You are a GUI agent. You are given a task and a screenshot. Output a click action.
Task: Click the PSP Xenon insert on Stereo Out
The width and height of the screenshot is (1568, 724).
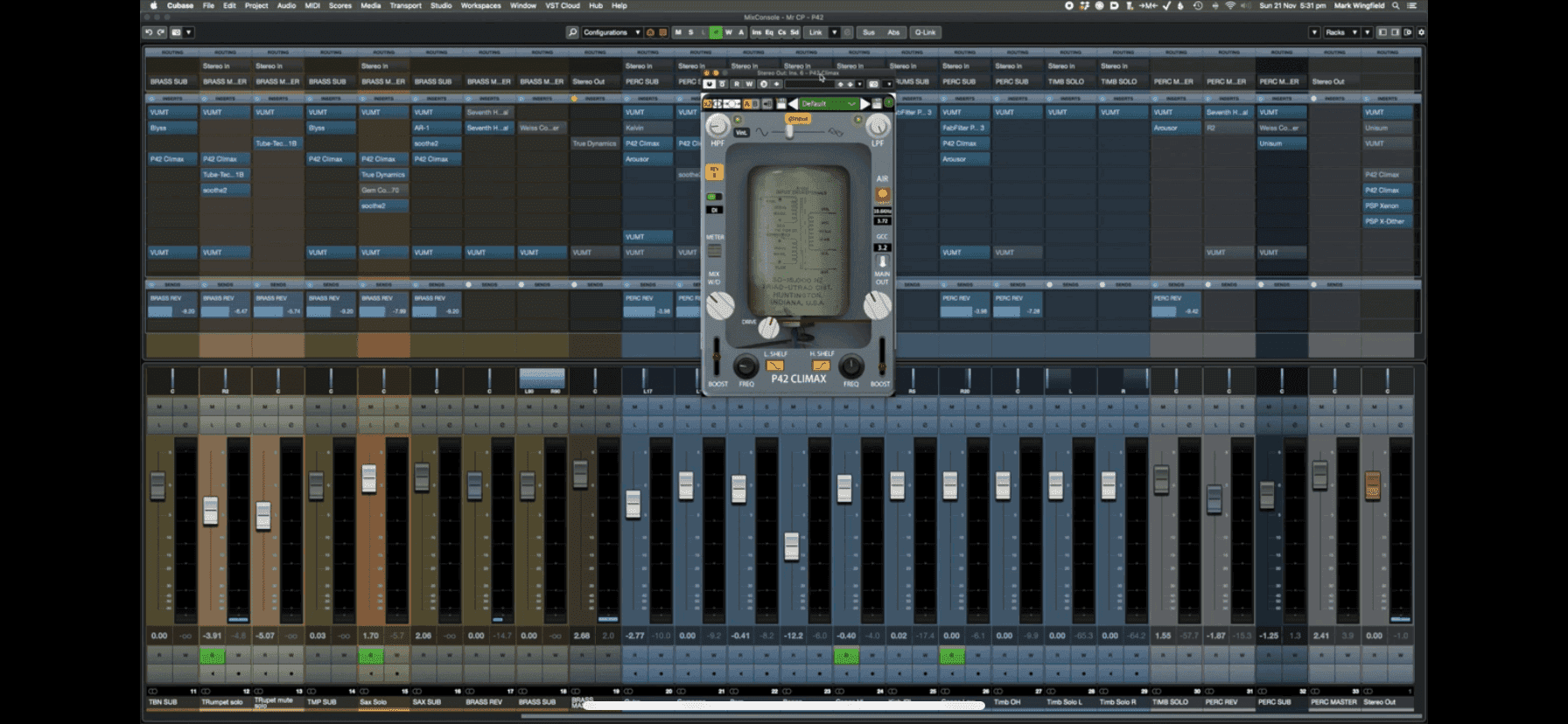pos(1387,205)
